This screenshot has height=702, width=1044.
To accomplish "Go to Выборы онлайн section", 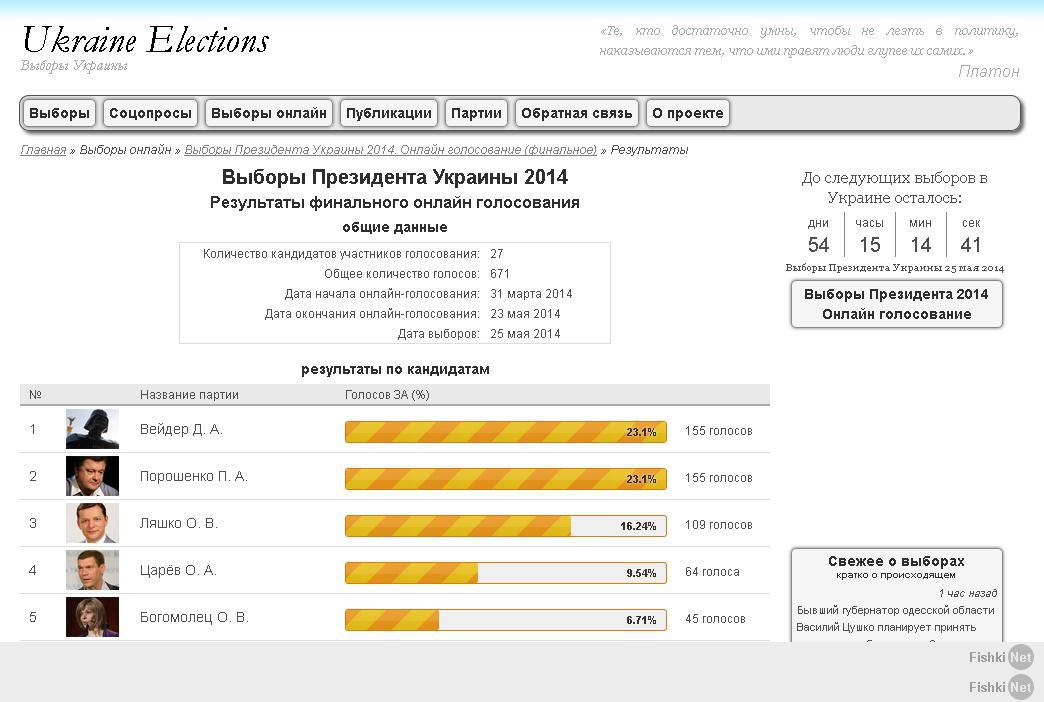I will (x=269, y=113).
